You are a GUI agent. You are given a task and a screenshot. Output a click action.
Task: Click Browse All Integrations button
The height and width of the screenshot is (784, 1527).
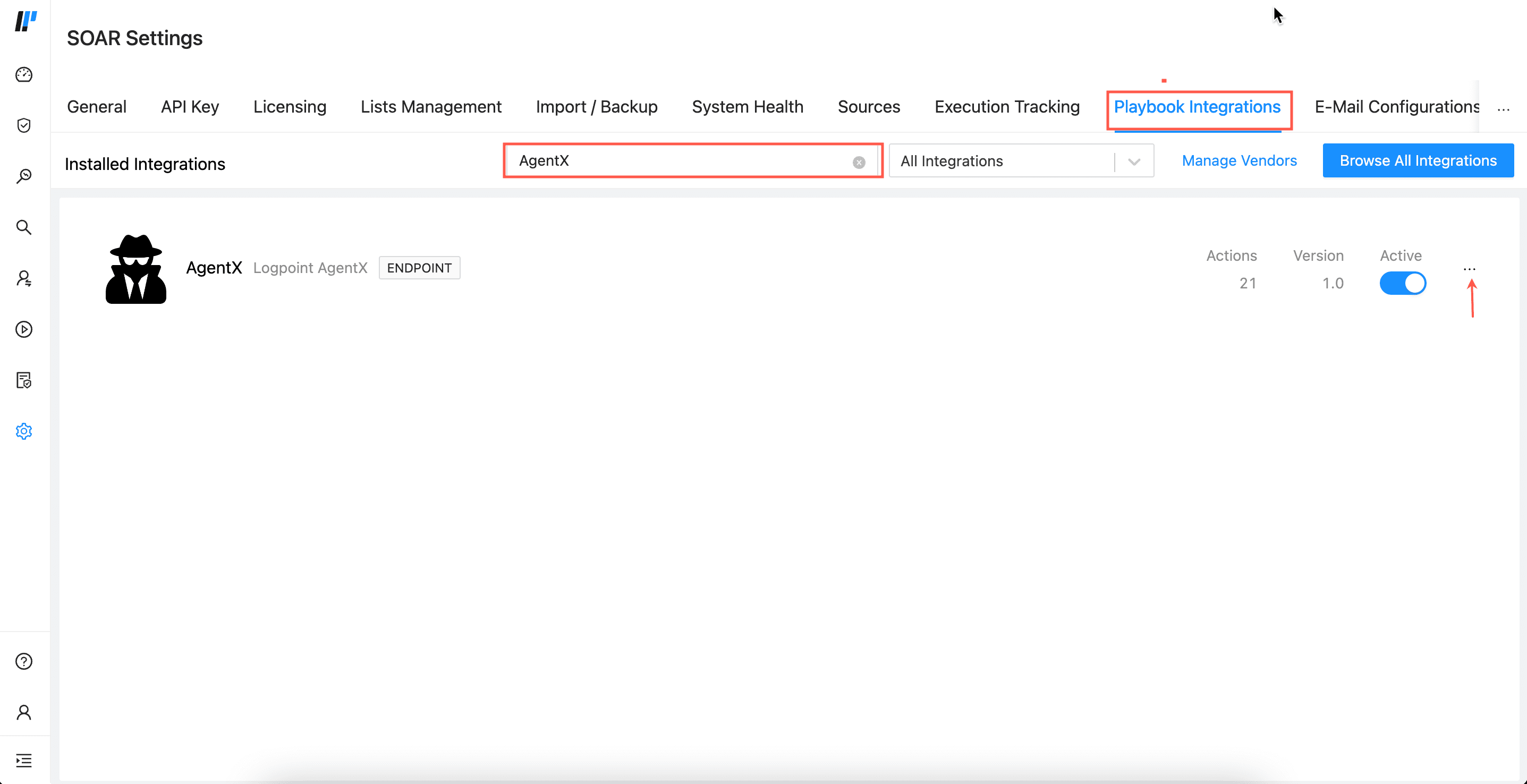(1418, 161)
